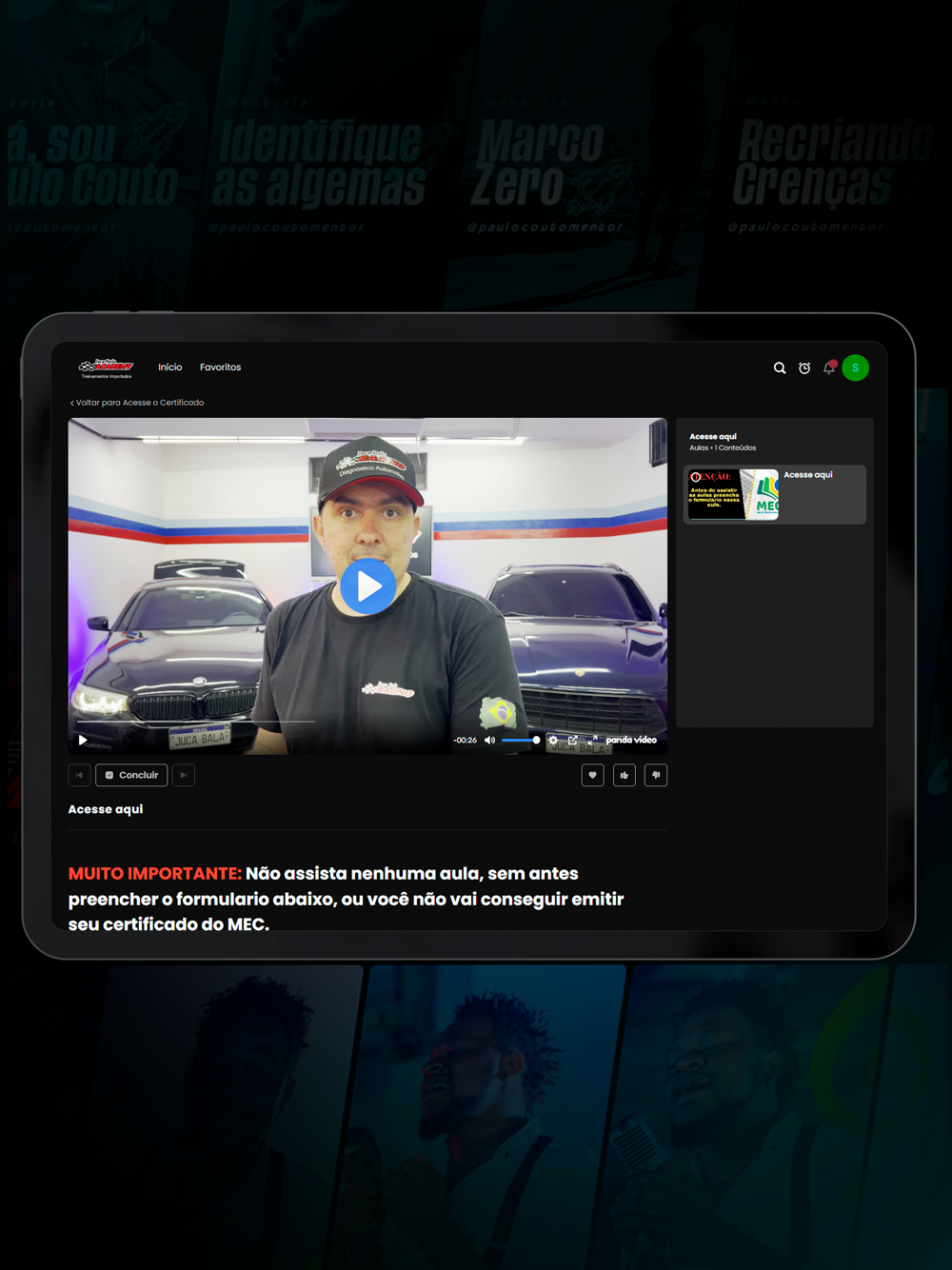Open Favoritos menu item
The width and height of the screenshot is (952, 1270).
[220, 367]
